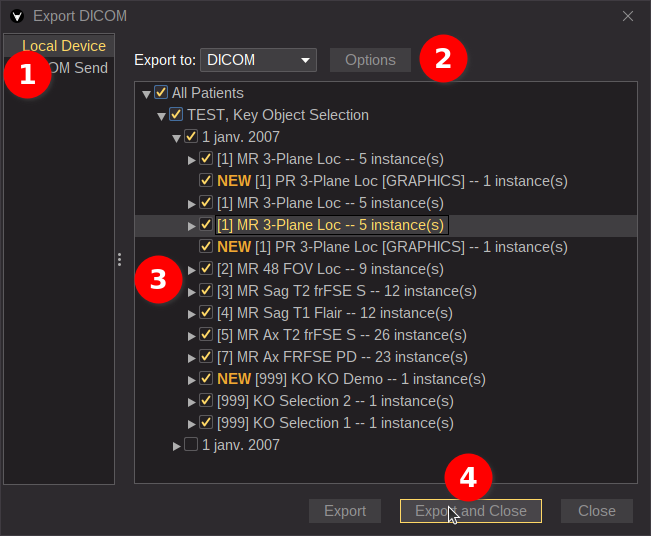Uncheck TEST, Key Object Selection checkbox
Image resolution: width=651 pixels, height=536 pixels.
point(176,114)
